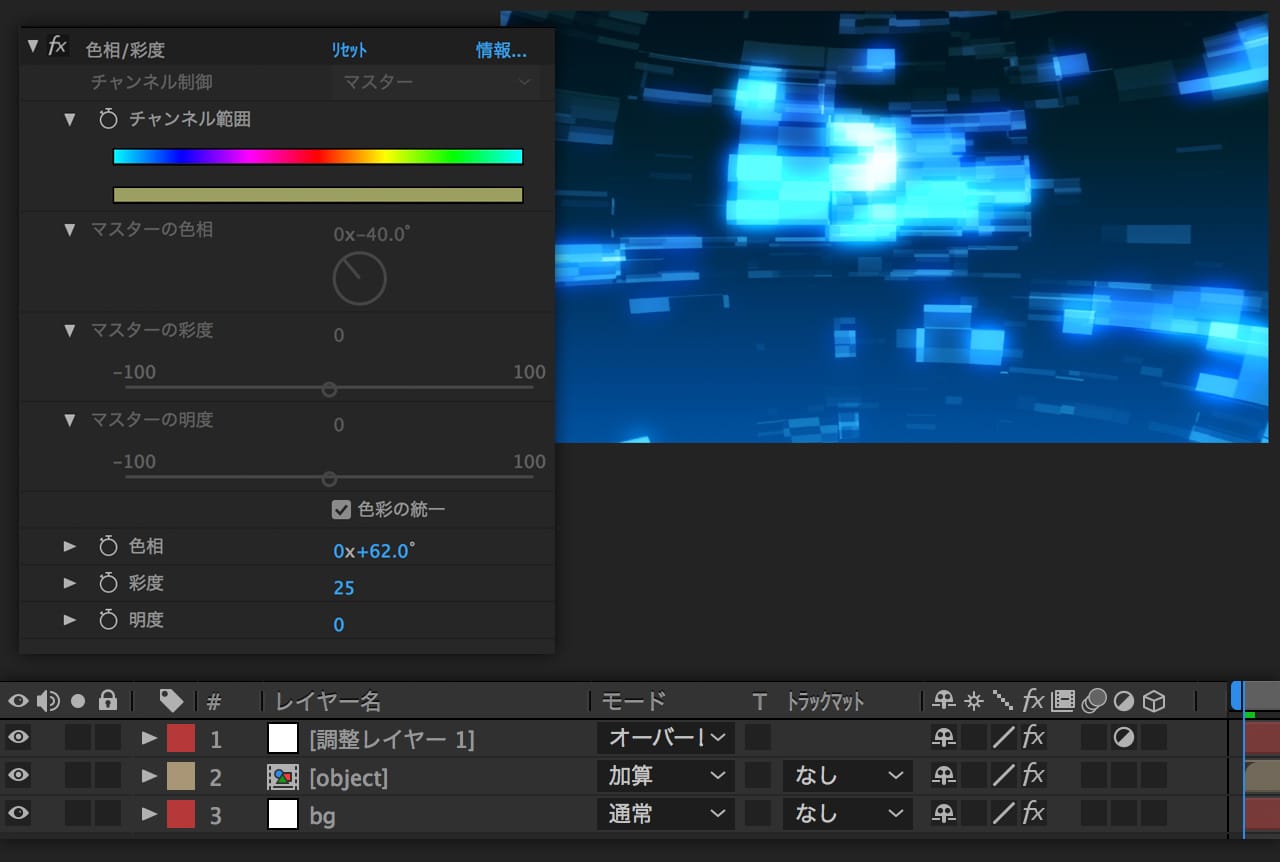
Task: Click the adjustment layer switch on 調整レイヤー 1
Action: (x=1123, y=739)
